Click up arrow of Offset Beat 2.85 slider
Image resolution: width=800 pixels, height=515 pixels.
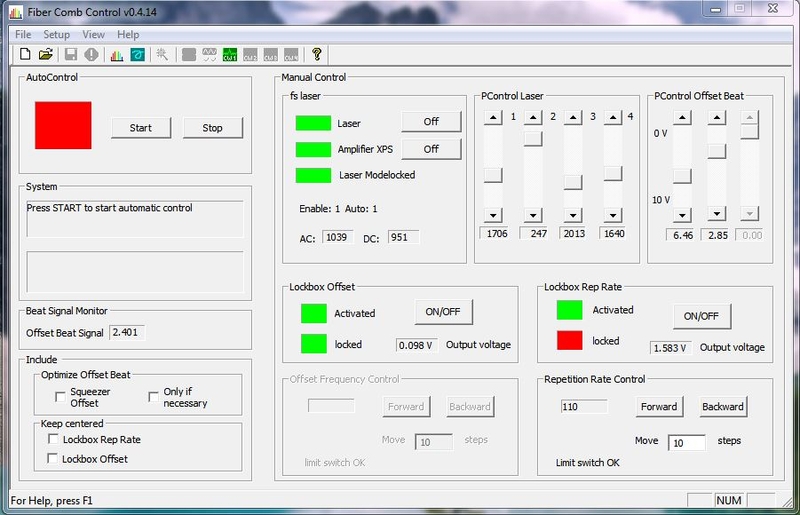717,118
